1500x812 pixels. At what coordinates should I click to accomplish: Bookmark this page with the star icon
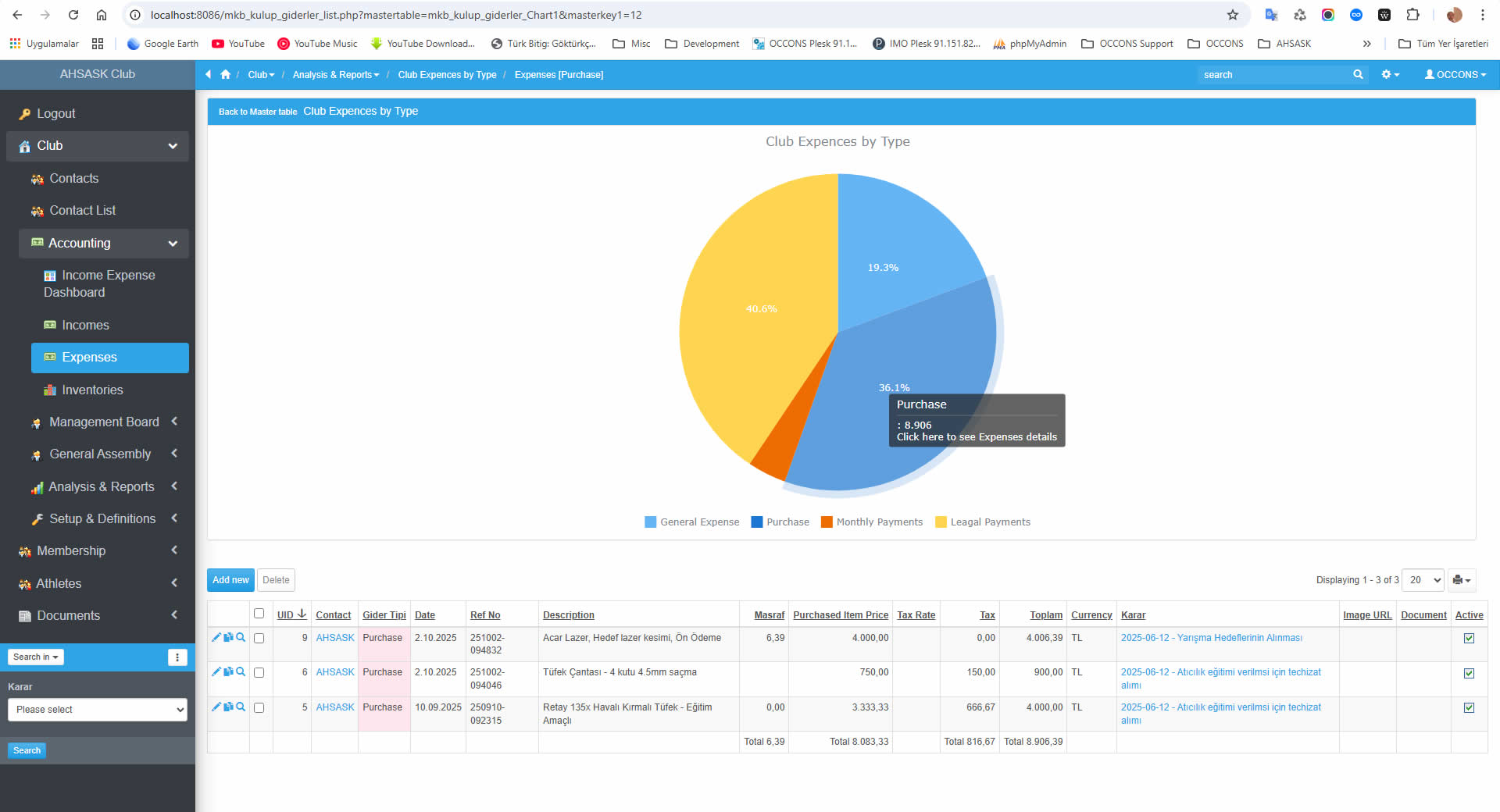tap(1233, 15)
